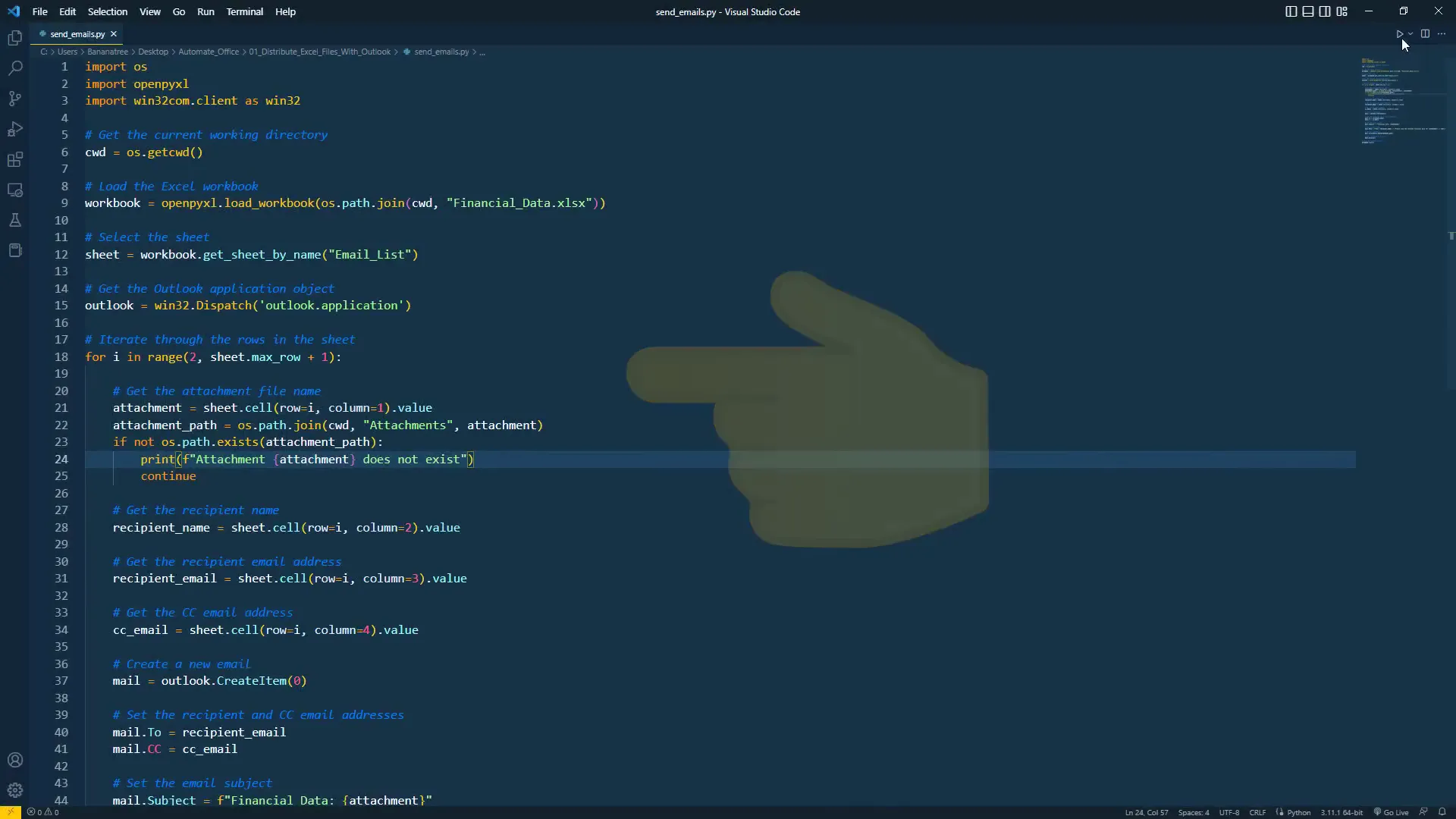
Task: Open the Search view icon
Action: point(15,68)
